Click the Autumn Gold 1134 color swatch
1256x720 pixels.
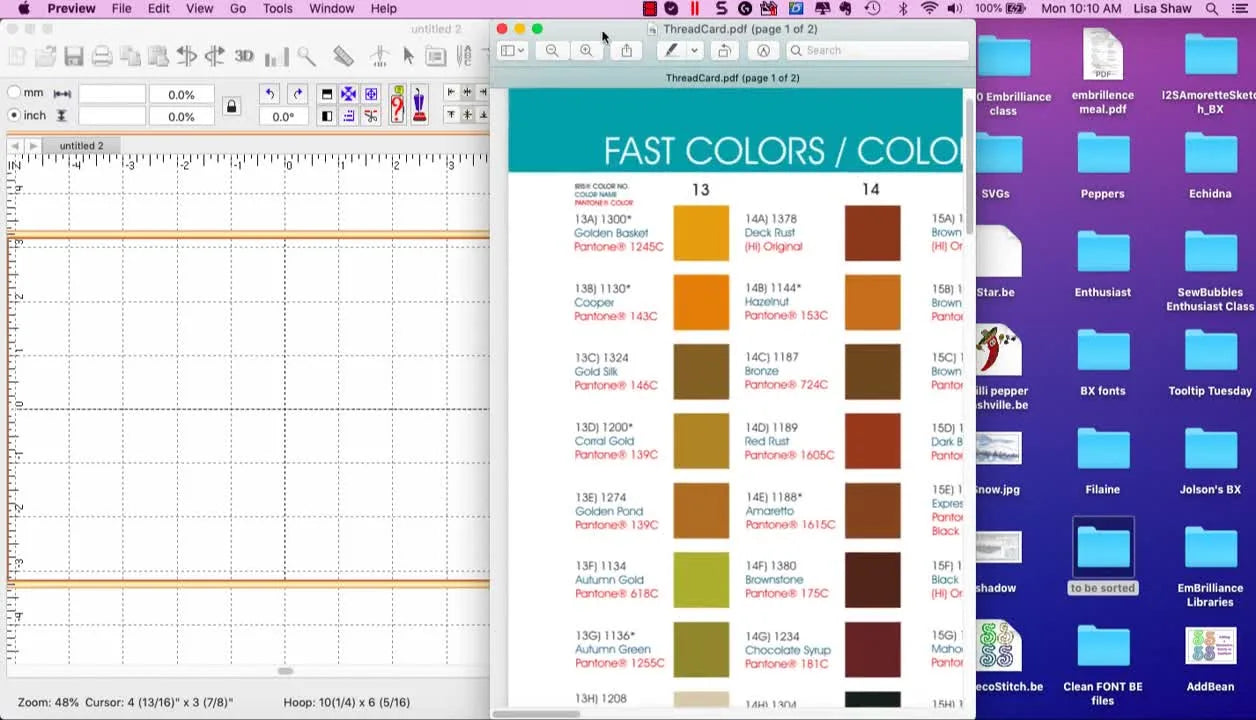pos(701,580)
